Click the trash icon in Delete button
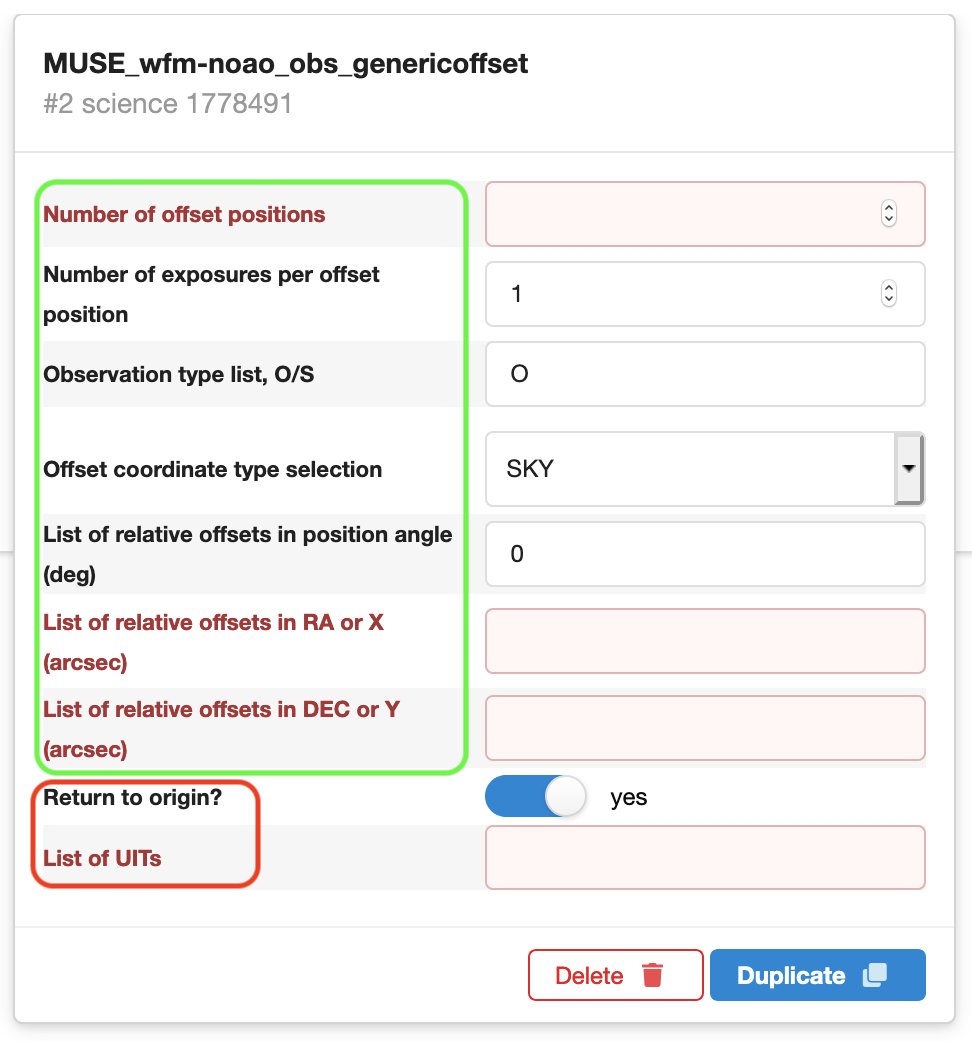 652,975
